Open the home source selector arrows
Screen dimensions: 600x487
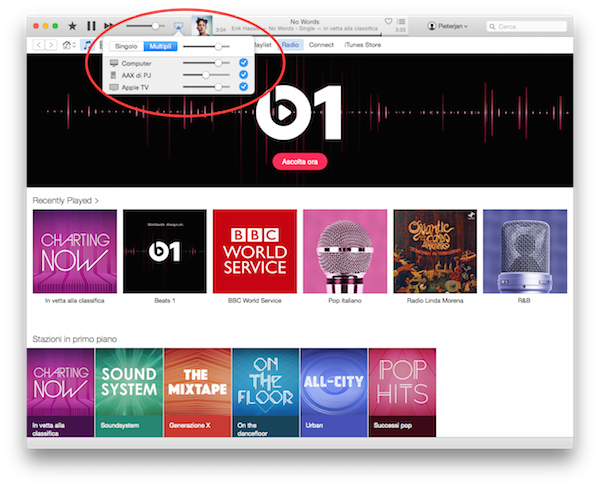click(74, 45)
